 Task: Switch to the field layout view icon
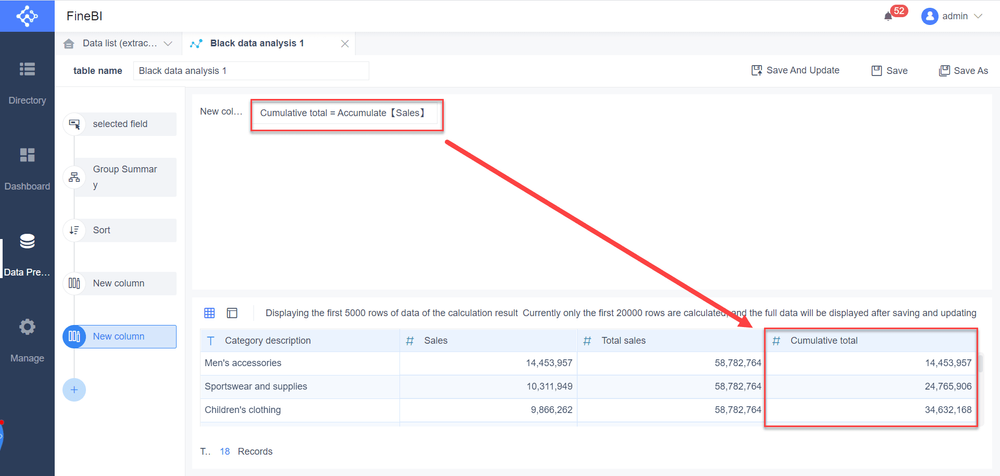(x=232, y=313)
